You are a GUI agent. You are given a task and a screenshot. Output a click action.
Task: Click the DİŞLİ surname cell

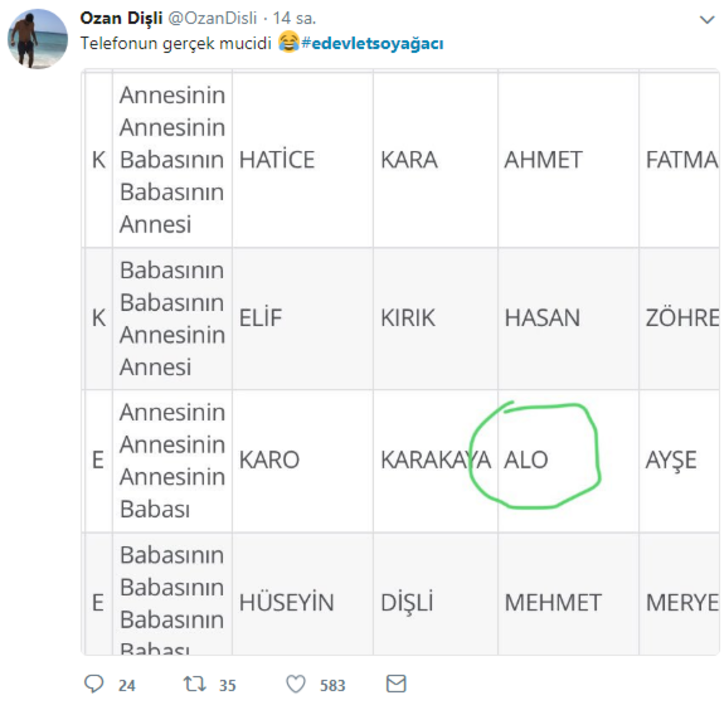pos(407,603)
